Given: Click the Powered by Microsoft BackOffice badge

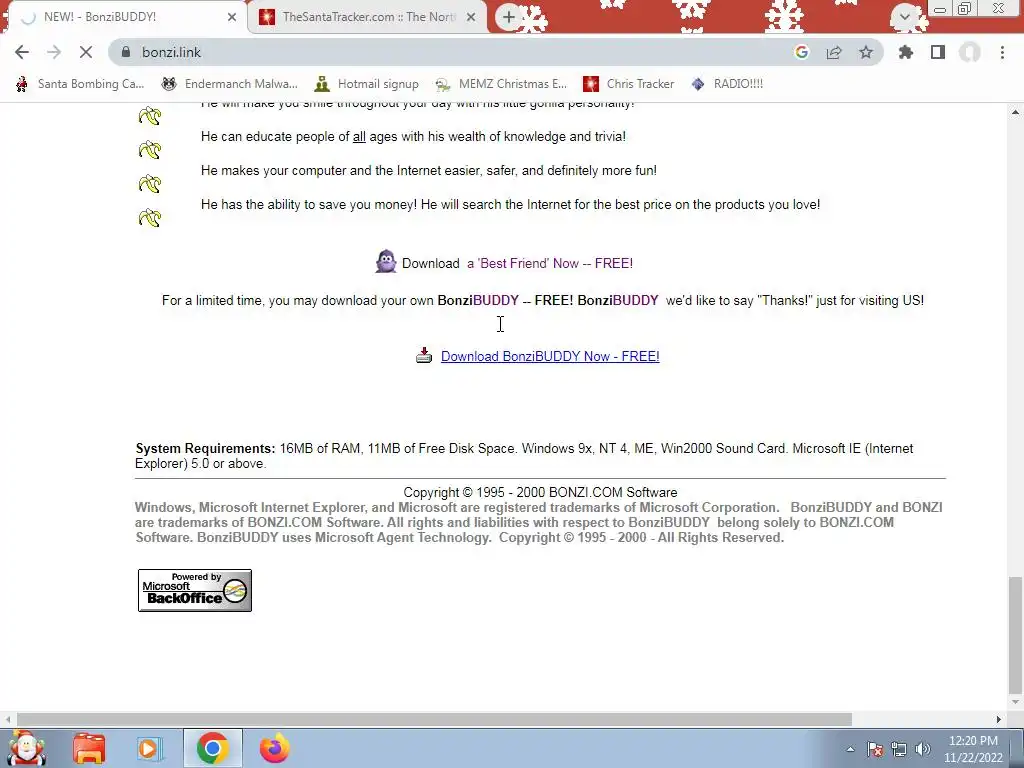Looking at the screenshot, I should [195, 590].
